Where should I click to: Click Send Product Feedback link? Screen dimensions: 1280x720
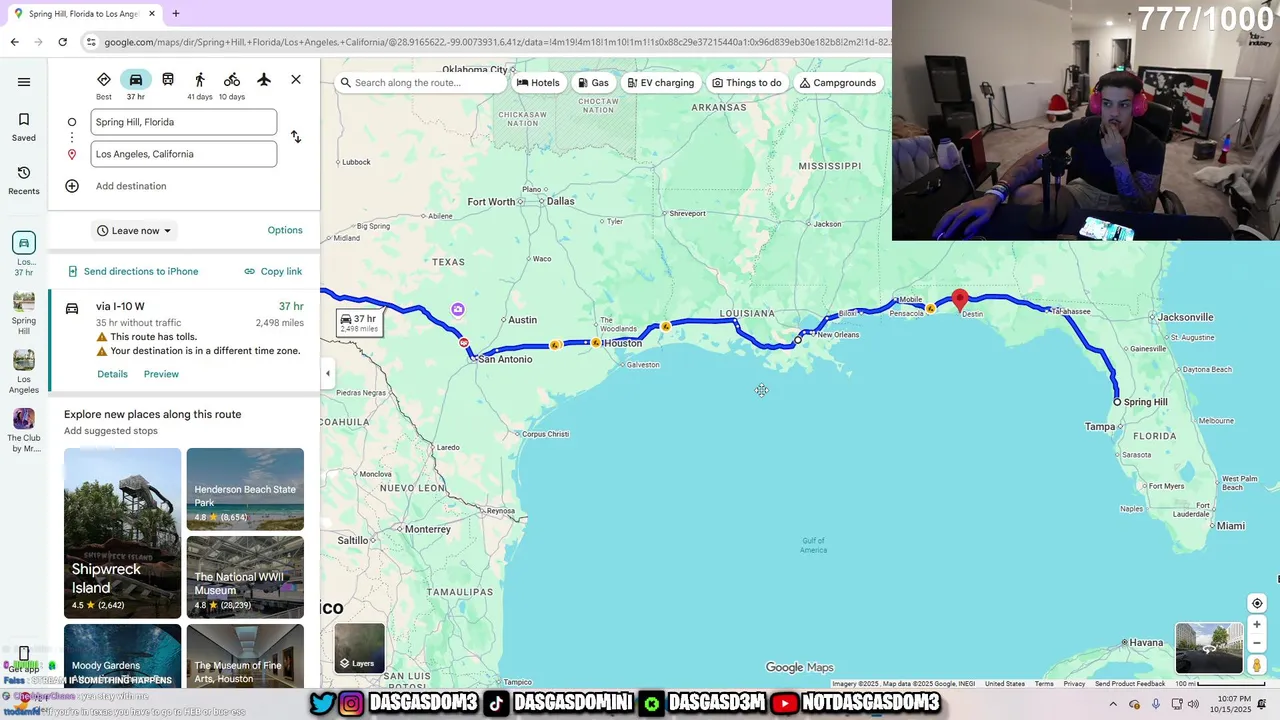(1130, 684)
